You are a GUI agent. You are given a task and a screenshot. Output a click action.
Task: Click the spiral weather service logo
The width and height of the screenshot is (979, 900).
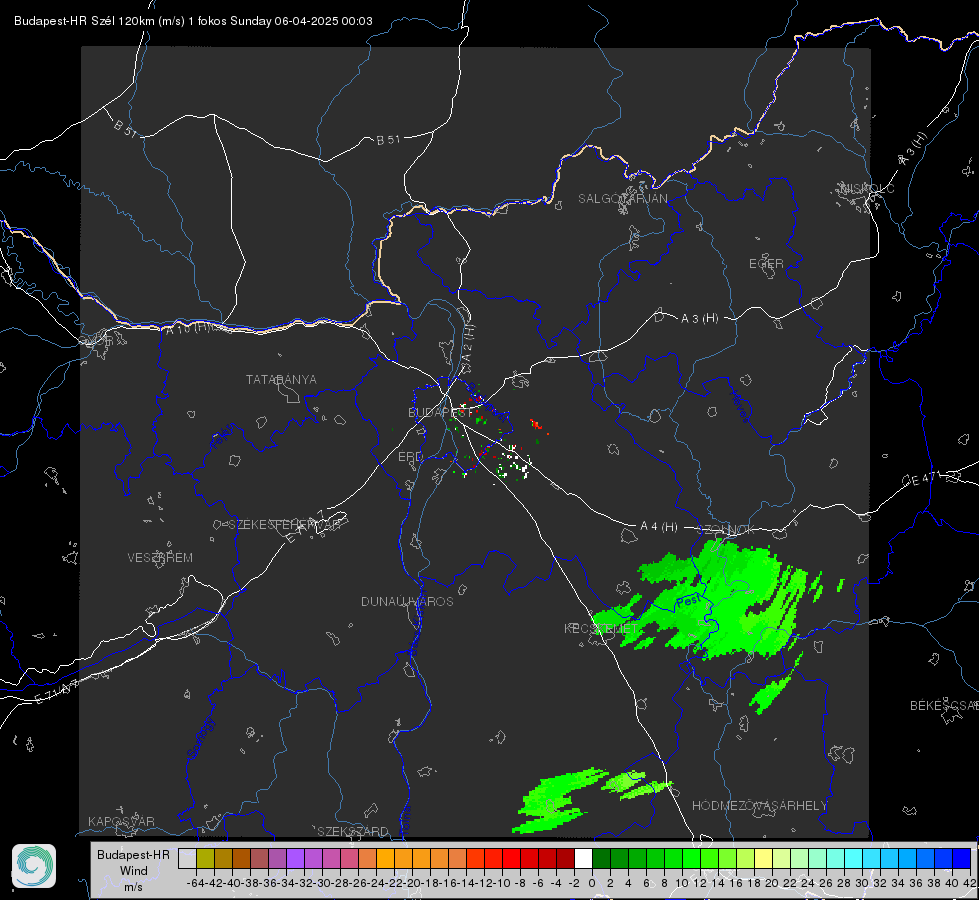pyautogui.click(x=34, y=866)
